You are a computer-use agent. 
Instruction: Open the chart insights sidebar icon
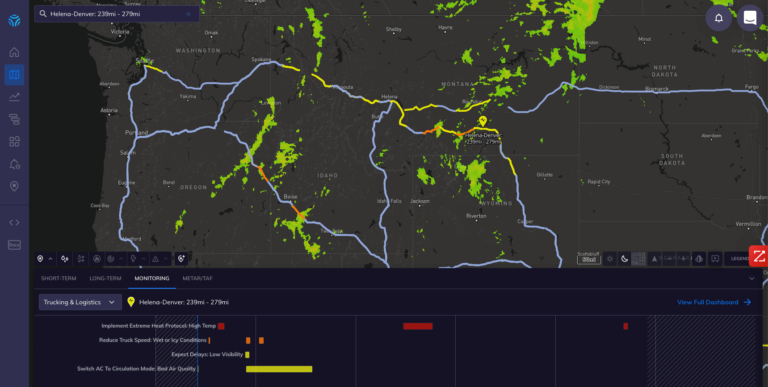click(14, 97)
